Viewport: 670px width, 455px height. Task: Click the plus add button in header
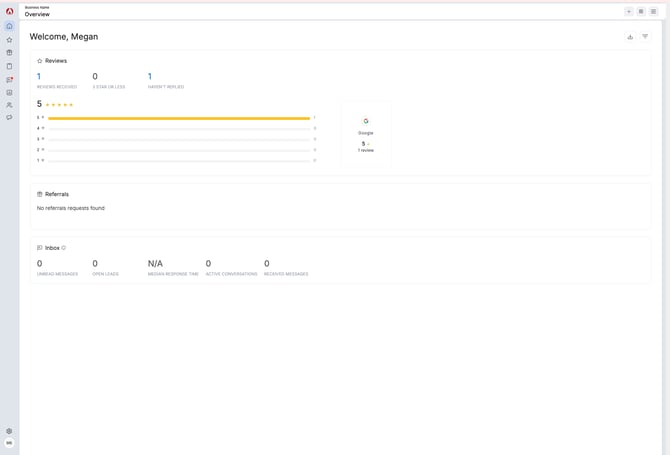coord(629,12)
